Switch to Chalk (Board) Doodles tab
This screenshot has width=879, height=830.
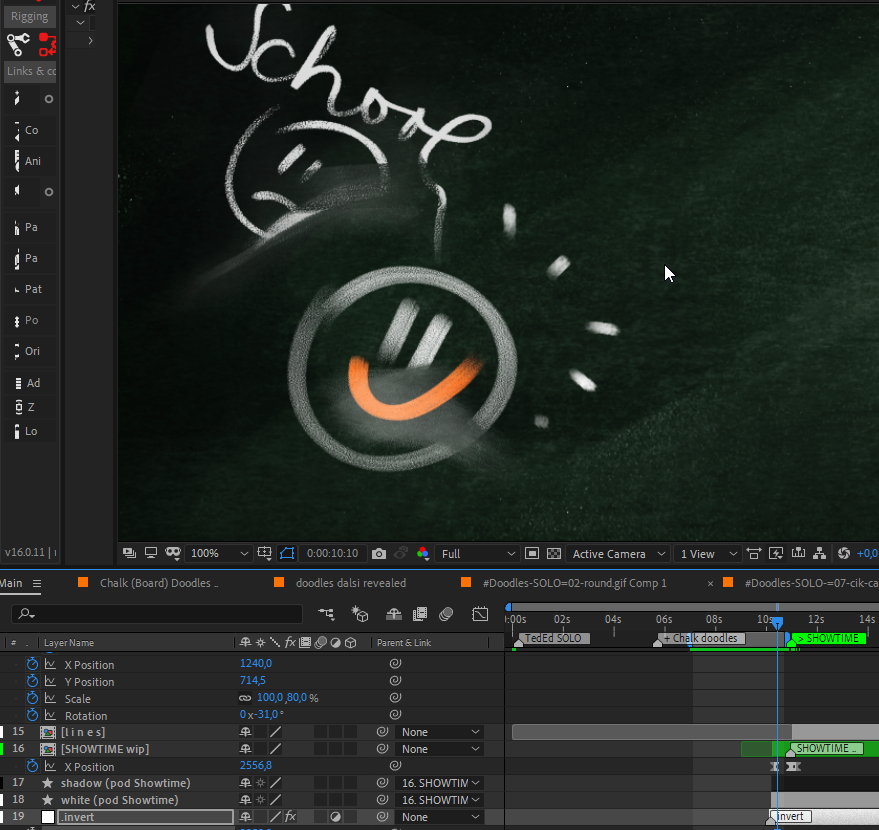pyautogui.click(x=159, y=583)
